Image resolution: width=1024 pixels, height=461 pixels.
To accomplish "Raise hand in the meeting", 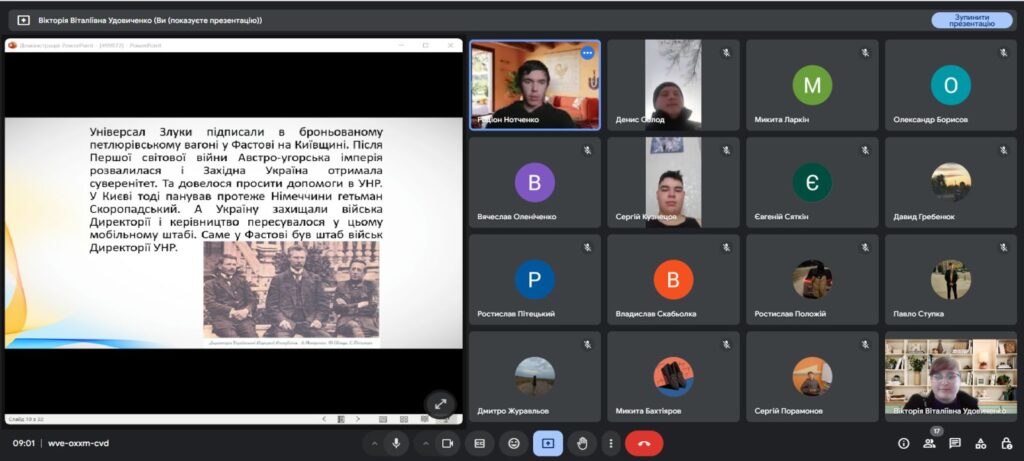I will (582, 443).
